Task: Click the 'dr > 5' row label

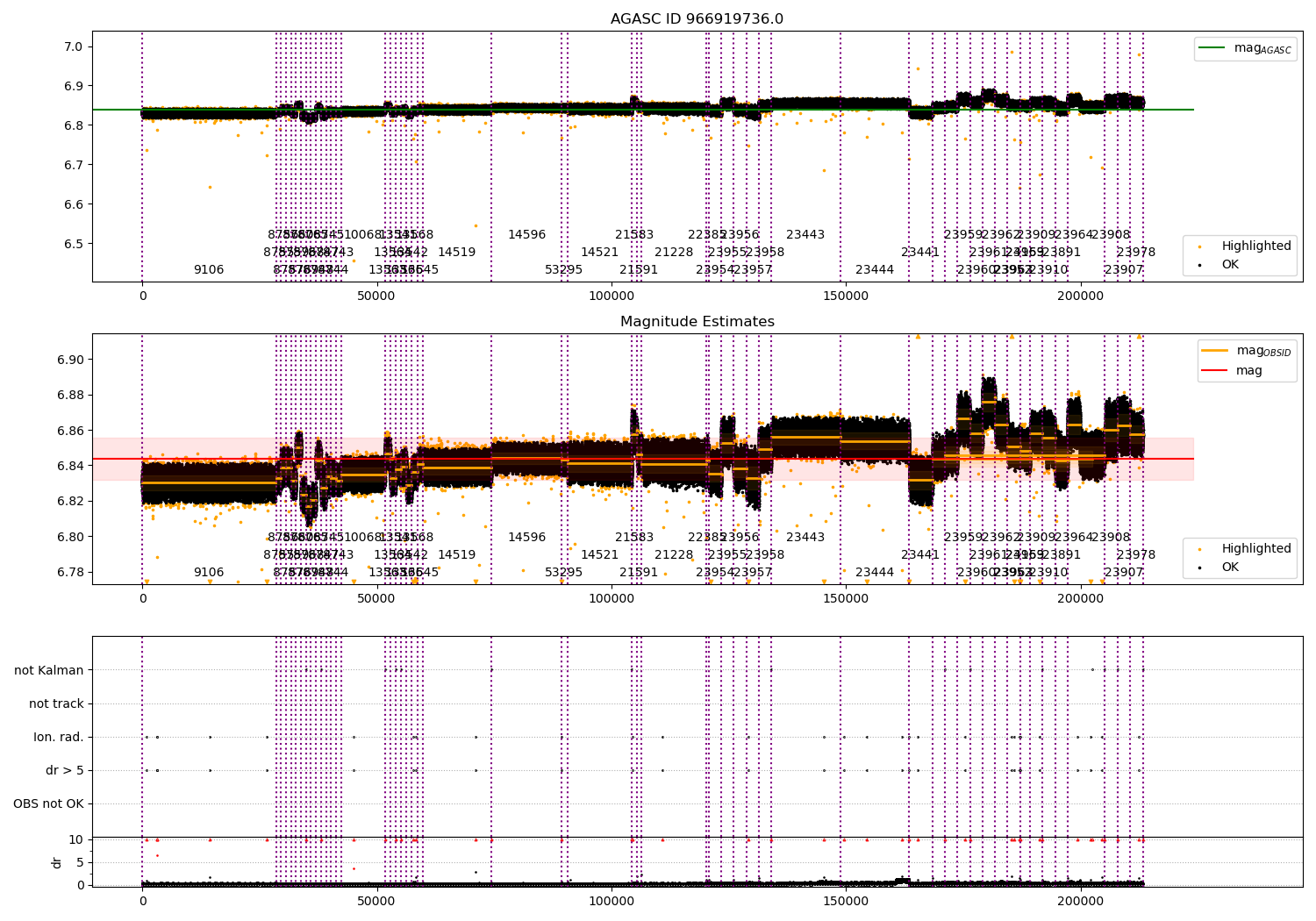Action: (x=65, y=770)
